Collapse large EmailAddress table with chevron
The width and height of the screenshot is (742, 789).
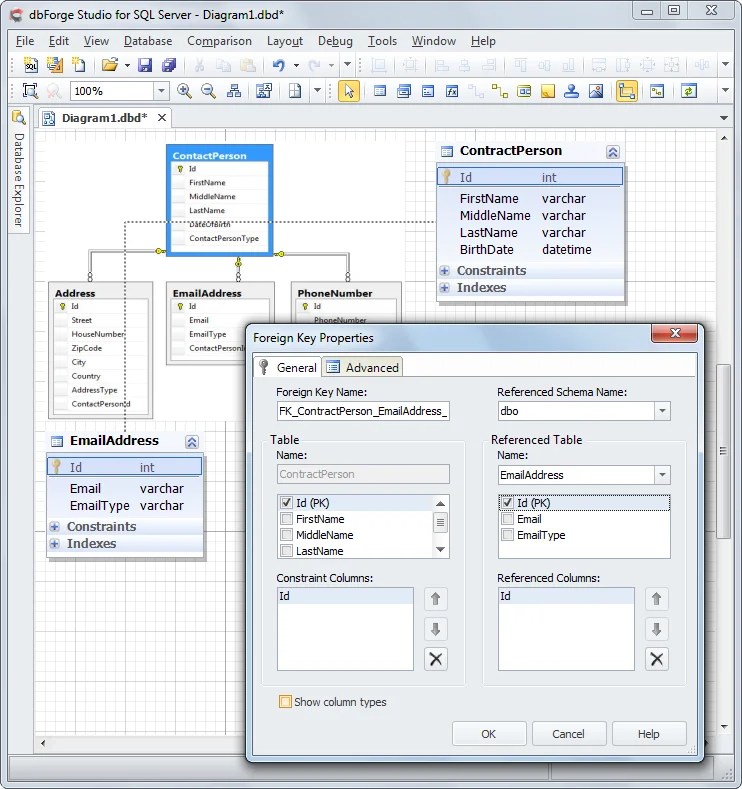click(x=192, y=442)
